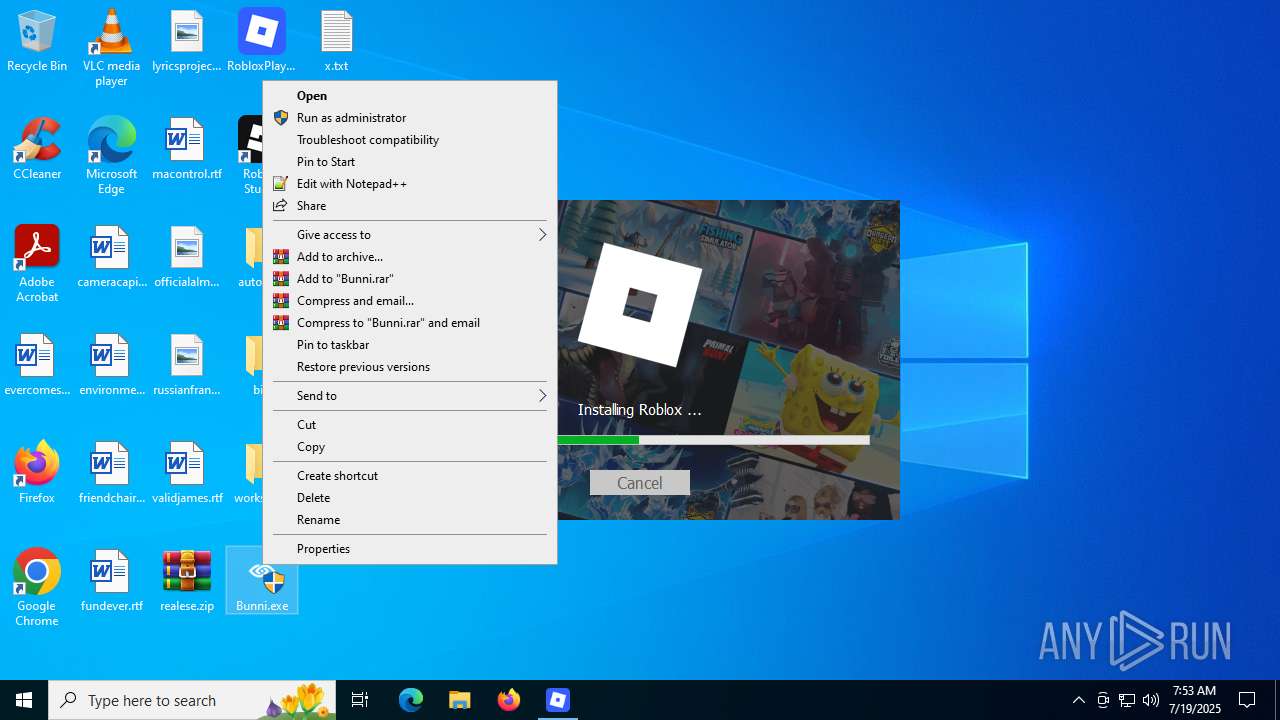Select the cameracapi document icon
This screenshot has height=720, width=1280.
click(111, 256)
